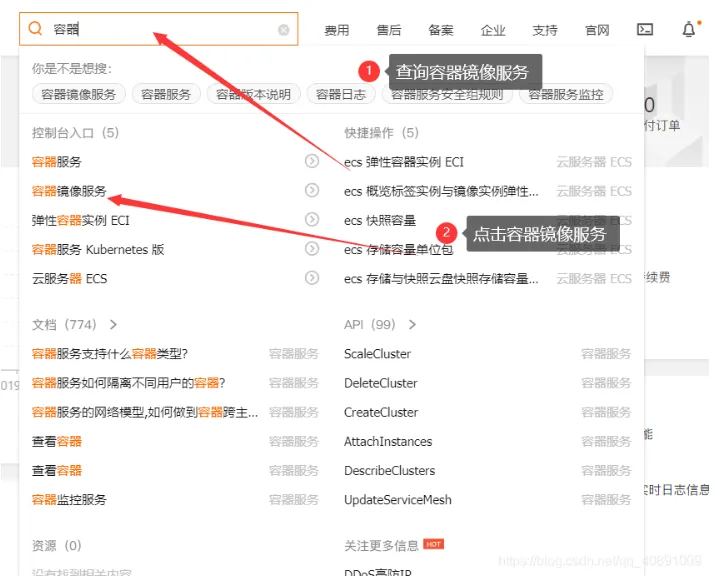Open the ScaleCluster API entry
The image size is (723, 581).
(x=378, y=354)
